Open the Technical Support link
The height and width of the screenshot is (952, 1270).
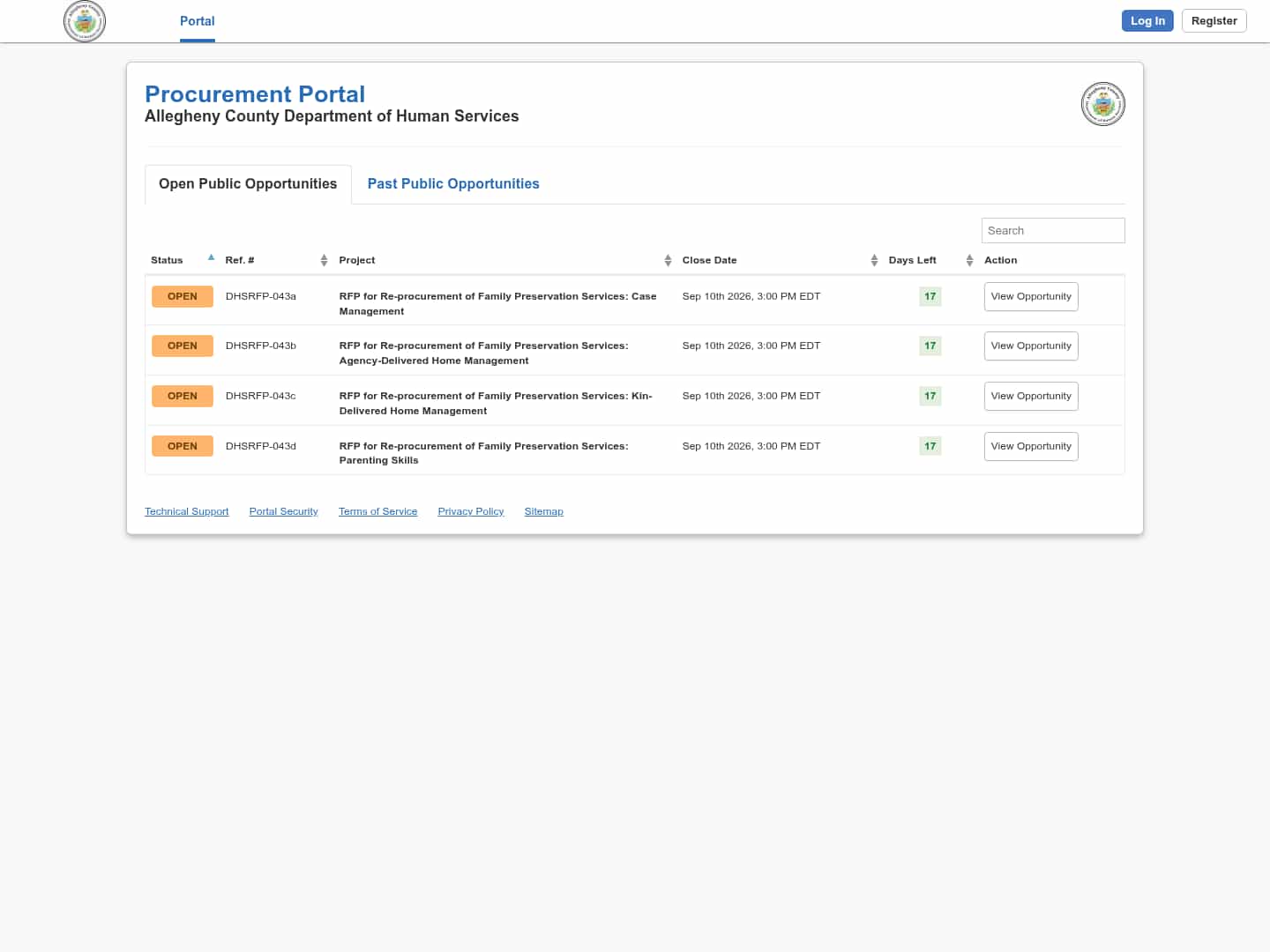[186, 511]
